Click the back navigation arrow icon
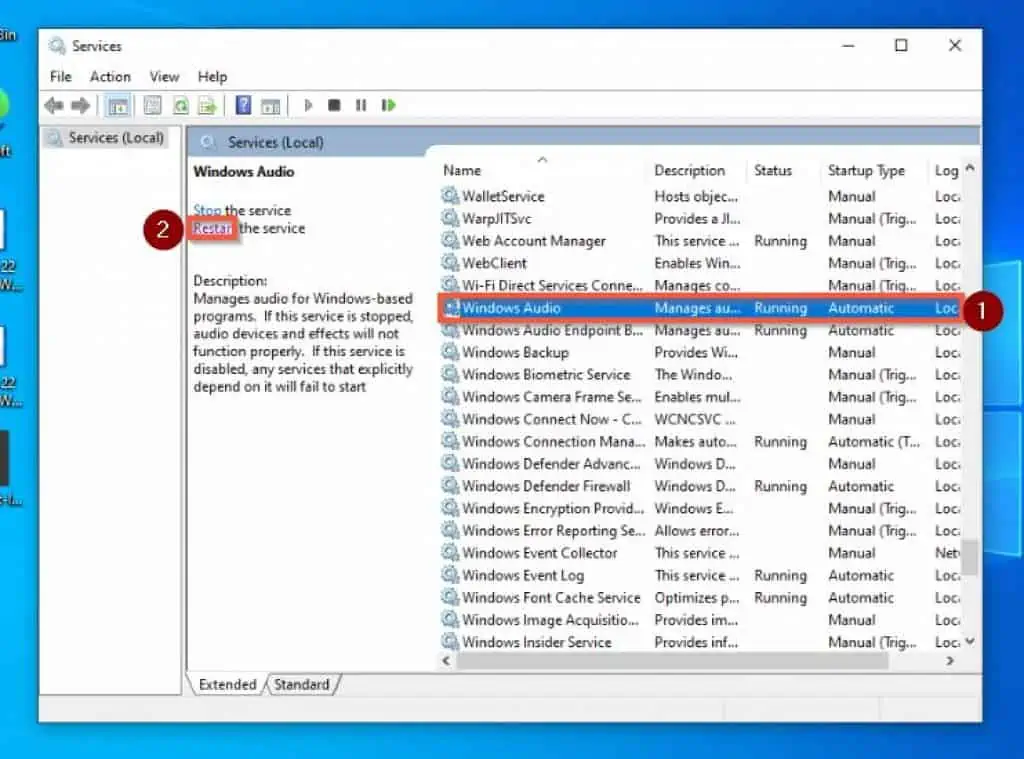The height and width of the screenshot is (759, 1024). point(53,105)
